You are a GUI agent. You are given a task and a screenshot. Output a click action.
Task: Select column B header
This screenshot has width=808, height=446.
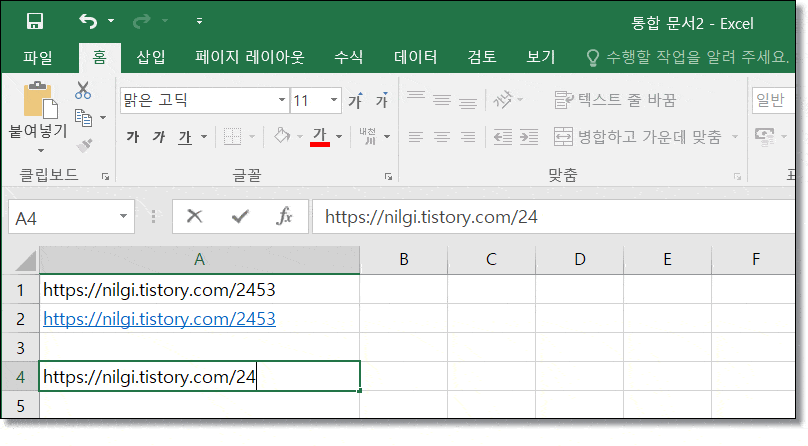click(404, 259)
